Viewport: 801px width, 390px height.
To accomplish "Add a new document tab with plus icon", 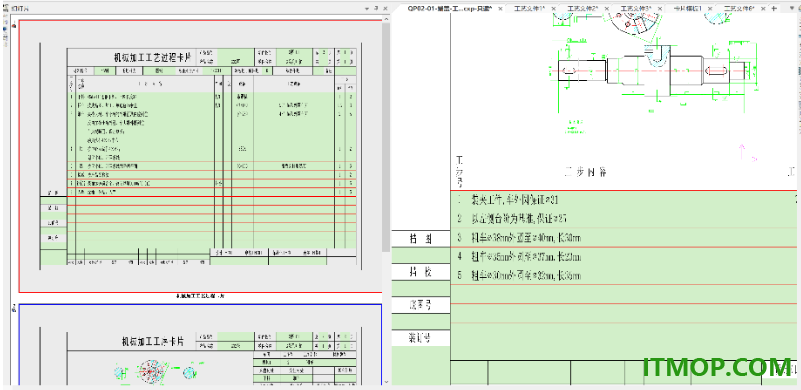I will click(774, 8).
